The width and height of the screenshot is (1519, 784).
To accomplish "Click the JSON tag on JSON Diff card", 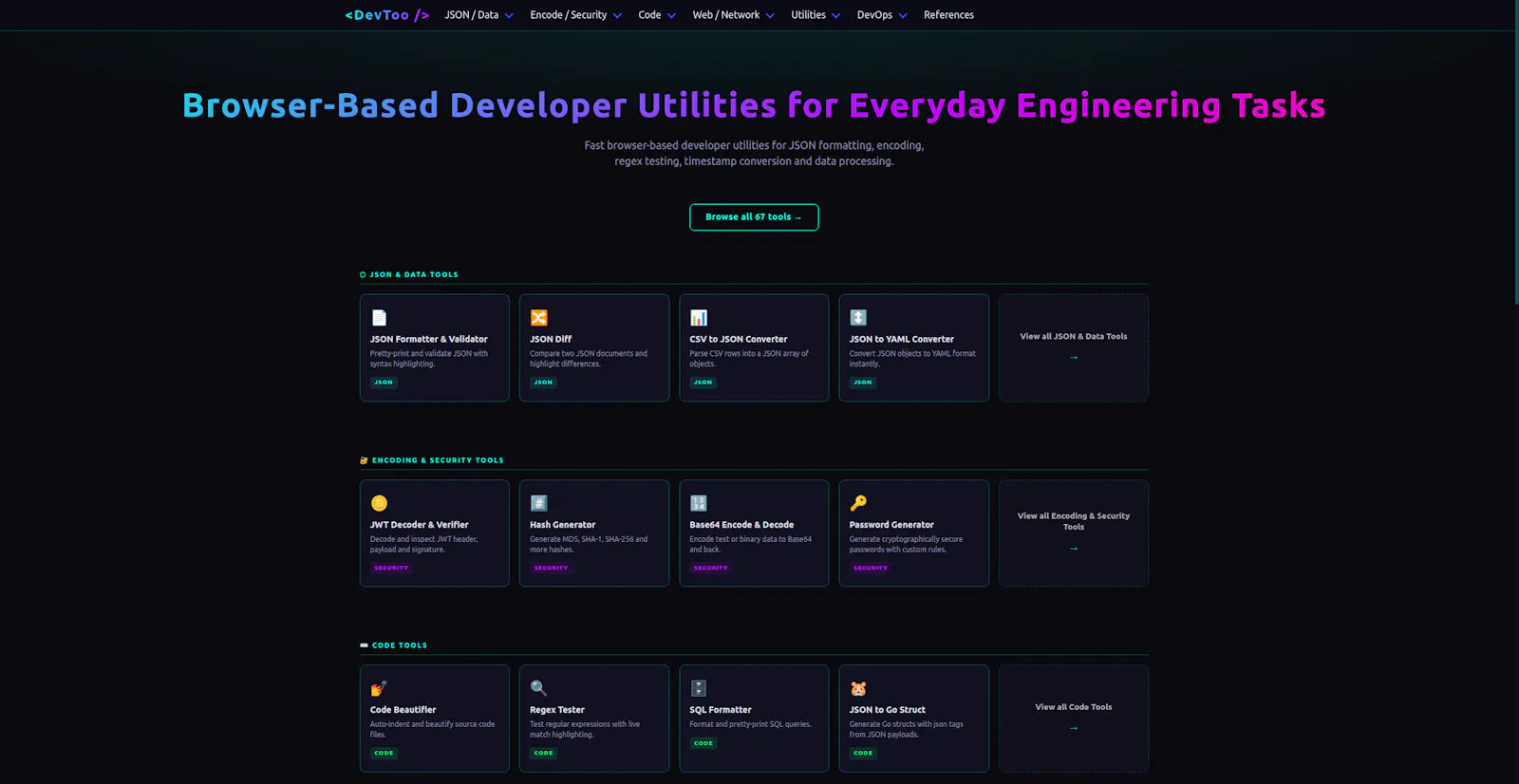I will [x=543, y=383].
